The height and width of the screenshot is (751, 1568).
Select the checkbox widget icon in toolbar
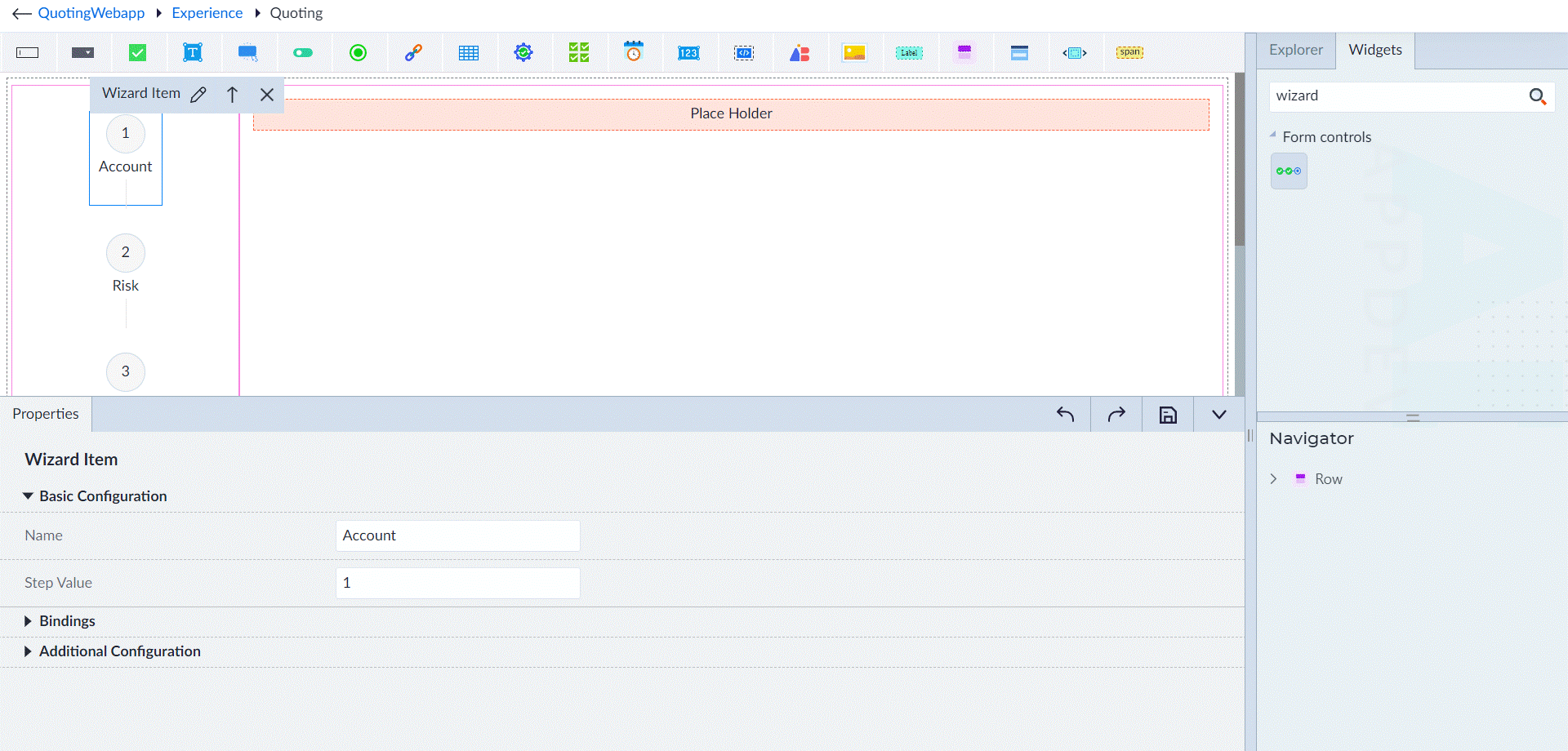click(x=138, y=53)
